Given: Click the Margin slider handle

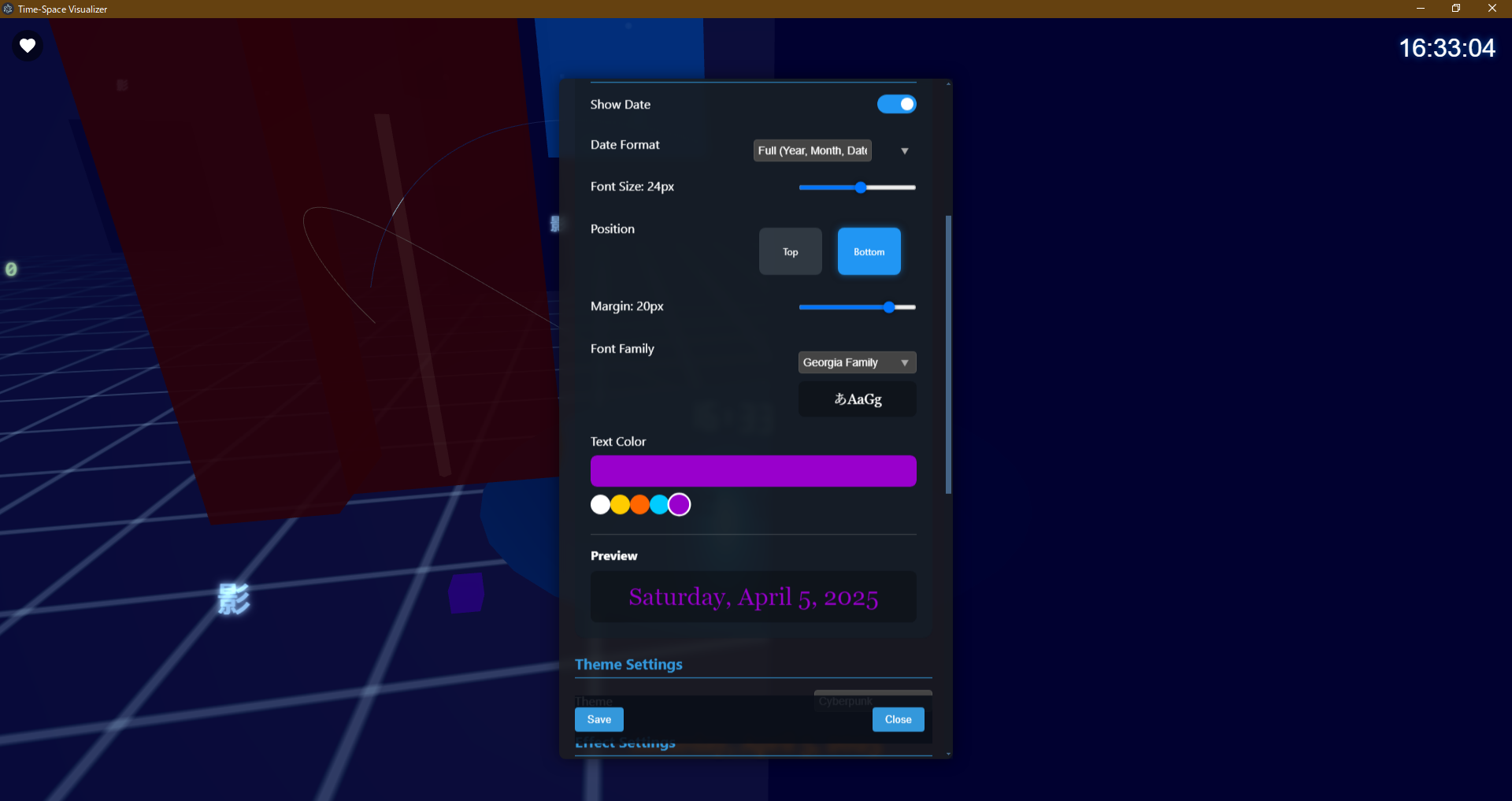Looking at the screenshot, I should point(889,307).
